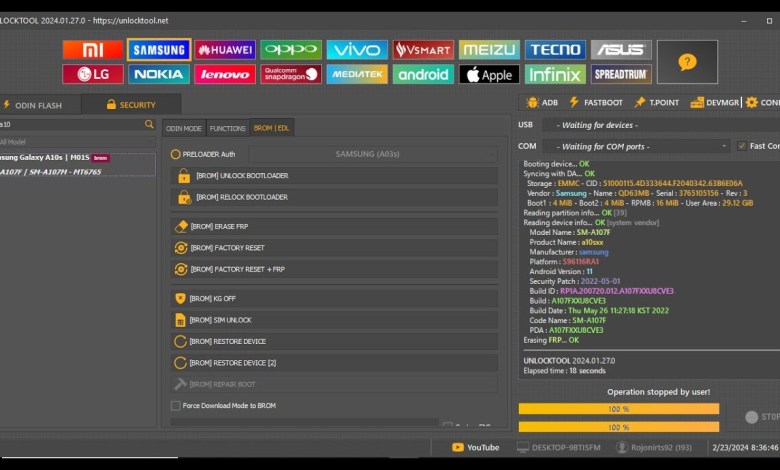Select the Android logo
Image resolution: width=780 pixels, height=470 pixels.
[423, 74]
